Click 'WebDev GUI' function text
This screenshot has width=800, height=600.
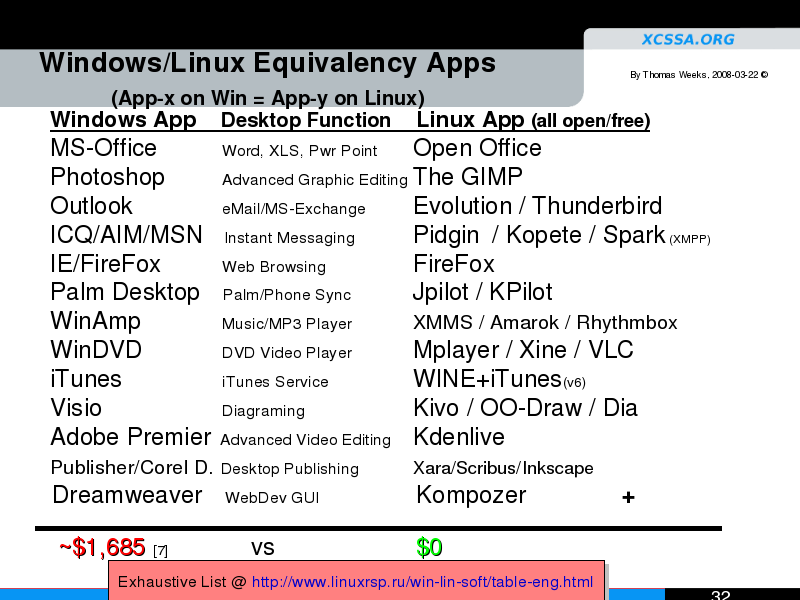(x=272, y=498)
